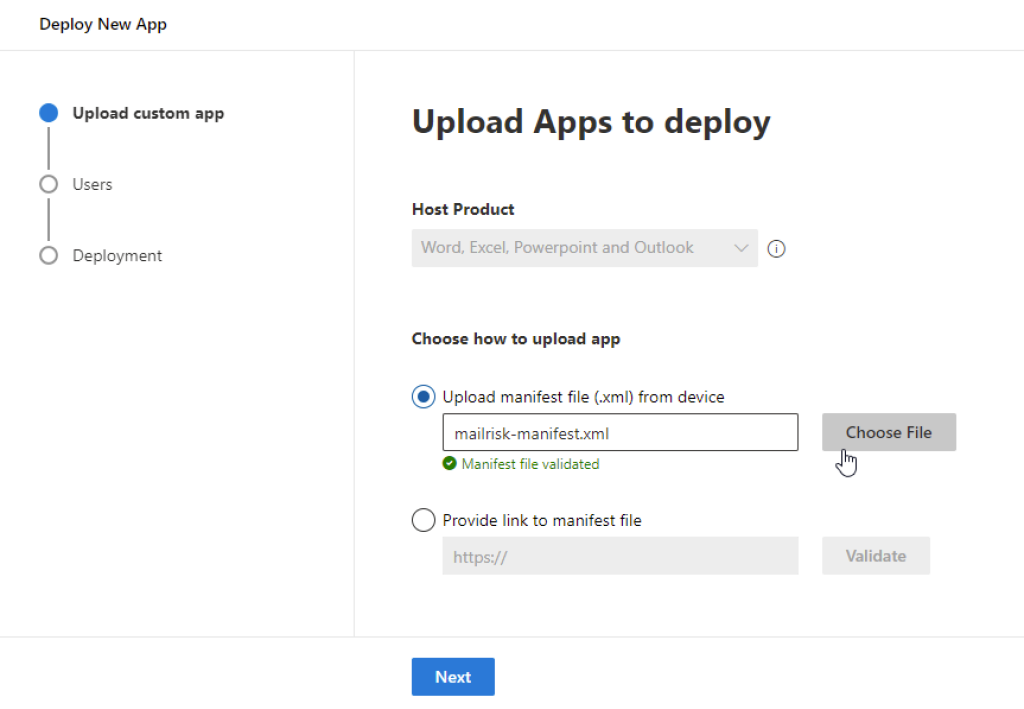Click the Users step circle indicator
This screenshot has height=709, width=1024.
(48, 184)
